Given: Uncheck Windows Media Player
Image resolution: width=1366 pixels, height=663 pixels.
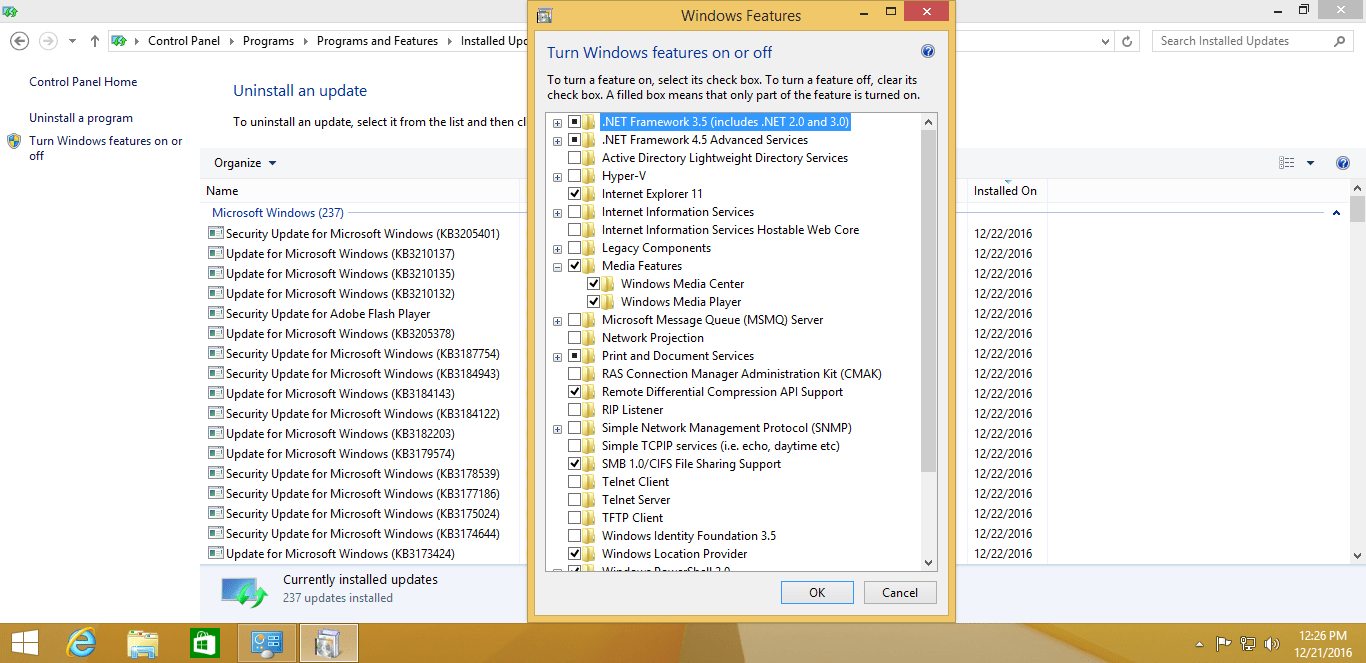Looking at the screenshot, I should (x=594, y=302).
